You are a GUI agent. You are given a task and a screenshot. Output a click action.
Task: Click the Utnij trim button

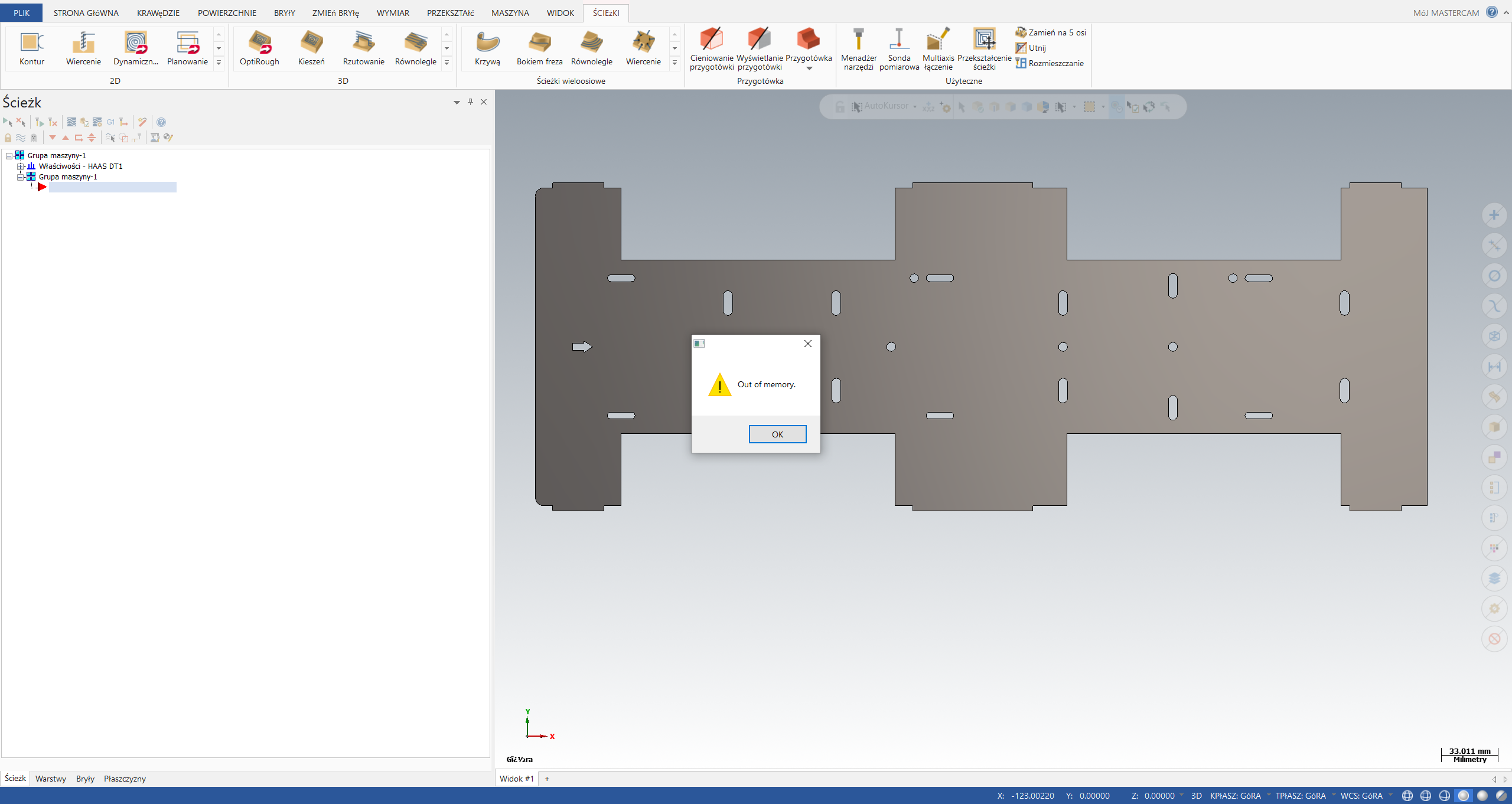1031,48
